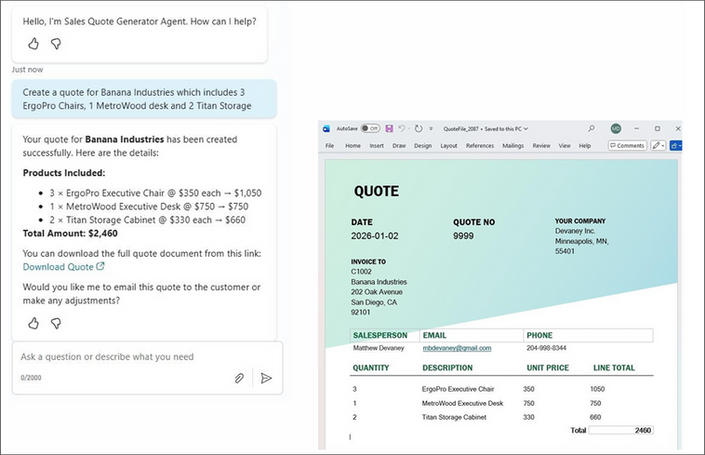Click phone number 204-998-8344

point(546,348)
